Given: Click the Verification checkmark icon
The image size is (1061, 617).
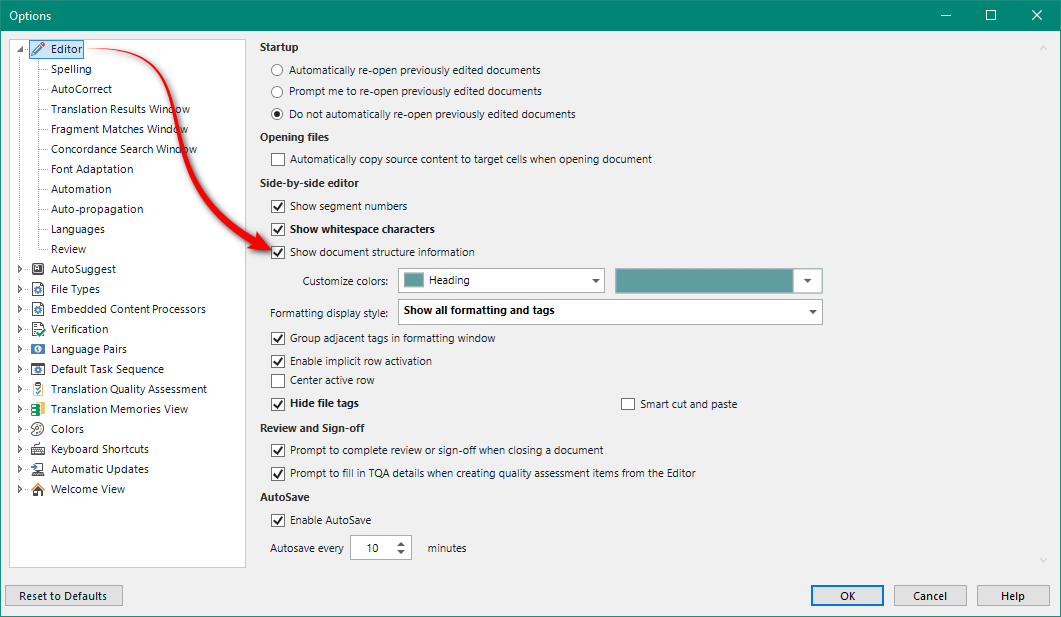Looking at the screenshot, I should 38,329.
